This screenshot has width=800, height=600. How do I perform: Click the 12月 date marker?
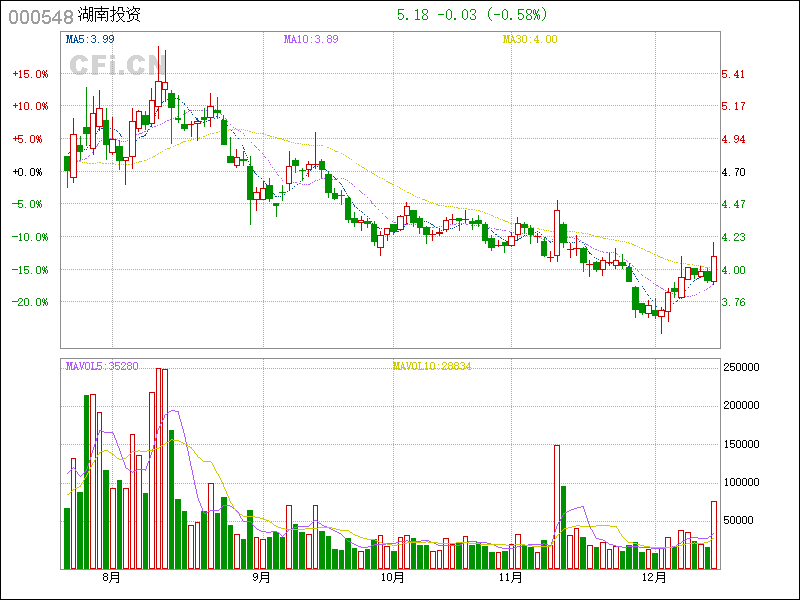coord(655,577)
